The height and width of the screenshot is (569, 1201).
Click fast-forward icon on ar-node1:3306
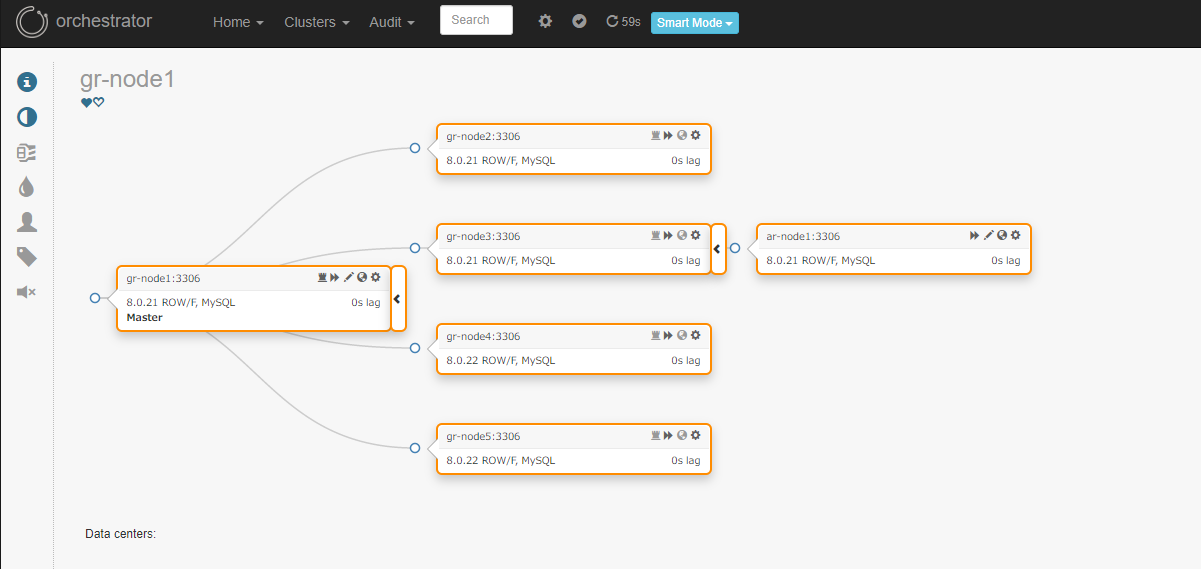coord(975,235)
